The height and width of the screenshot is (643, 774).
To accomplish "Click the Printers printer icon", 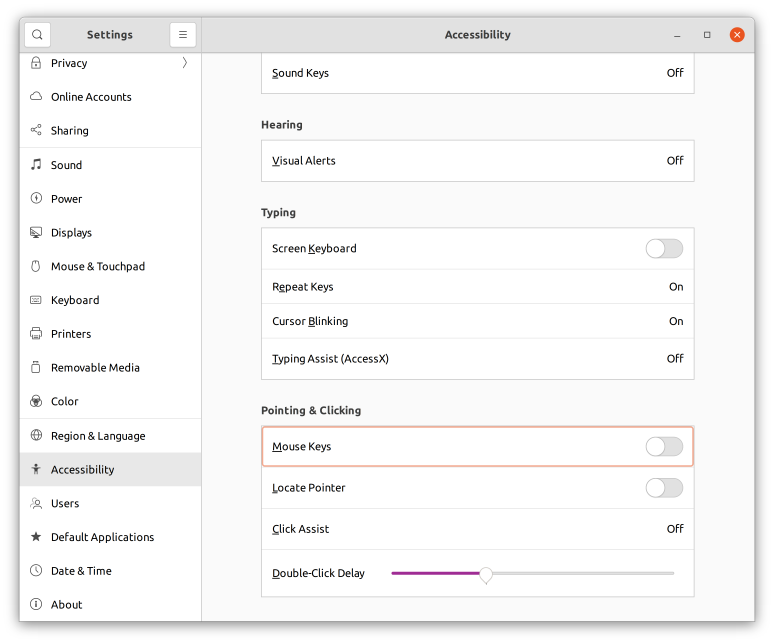I will (x=36, y=334).
